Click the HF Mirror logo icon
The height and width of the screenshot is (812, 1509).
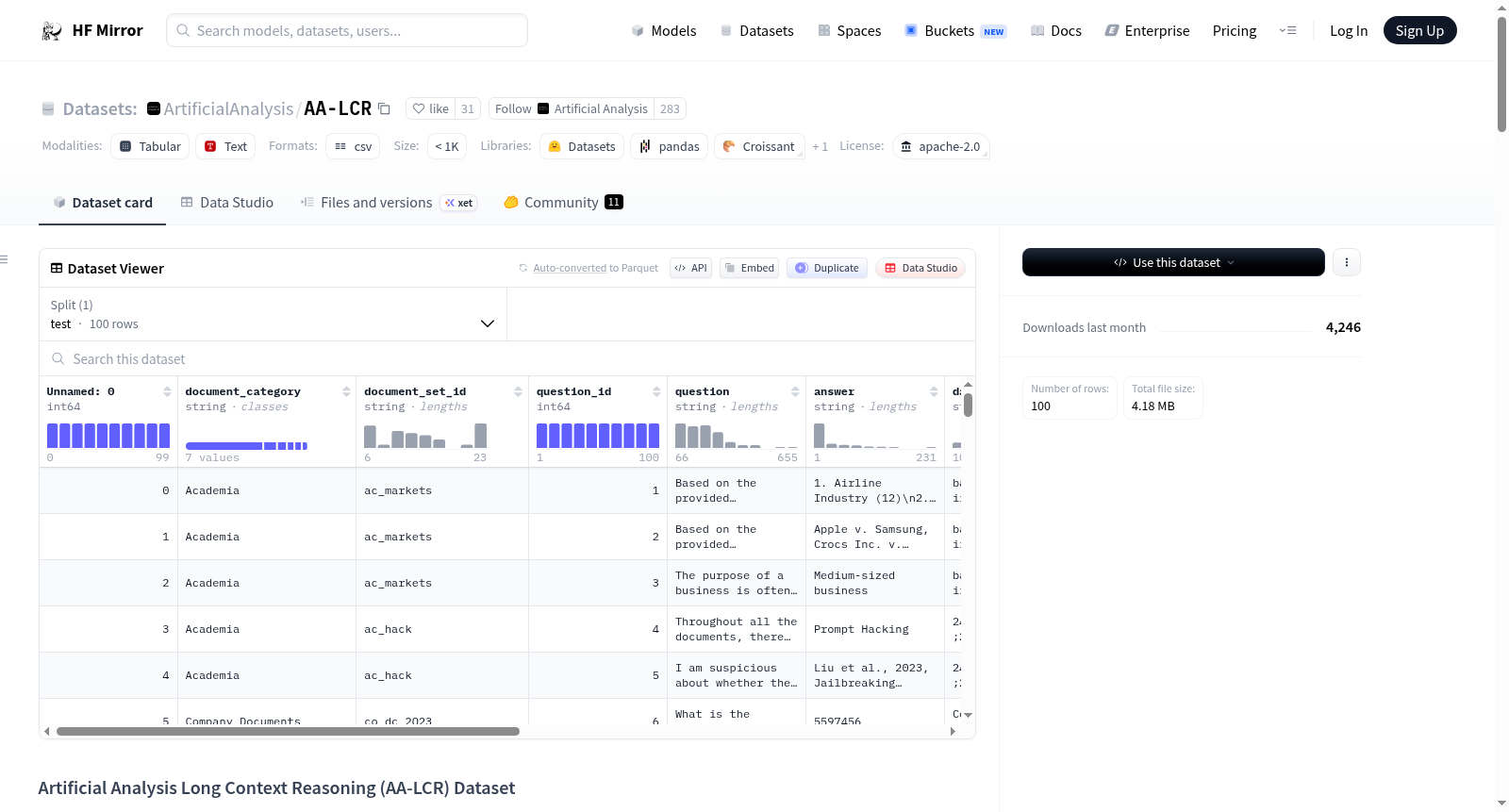point(52,31)
